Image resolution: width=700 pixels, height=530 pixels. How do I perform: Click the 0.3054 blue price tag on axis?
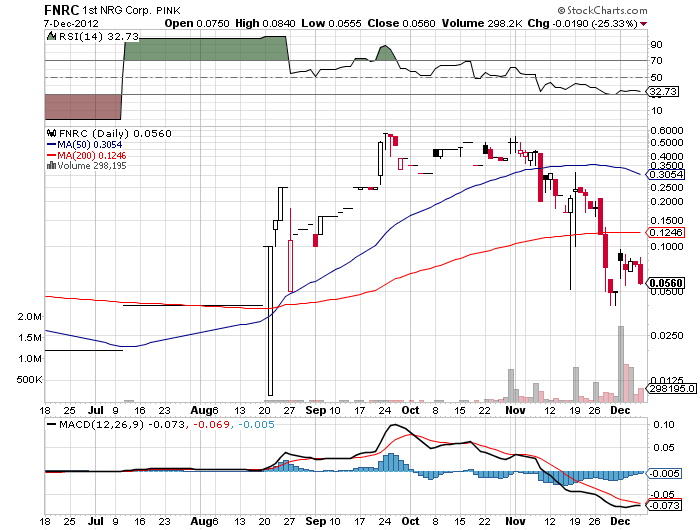click(x=666, y=174)
